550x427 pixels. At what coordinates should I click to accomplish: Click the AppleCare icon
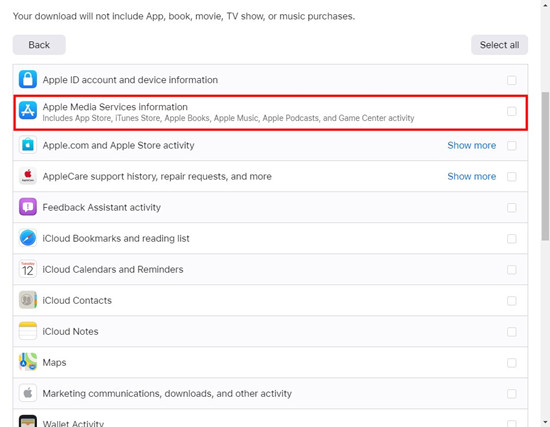tap(28, 176)
